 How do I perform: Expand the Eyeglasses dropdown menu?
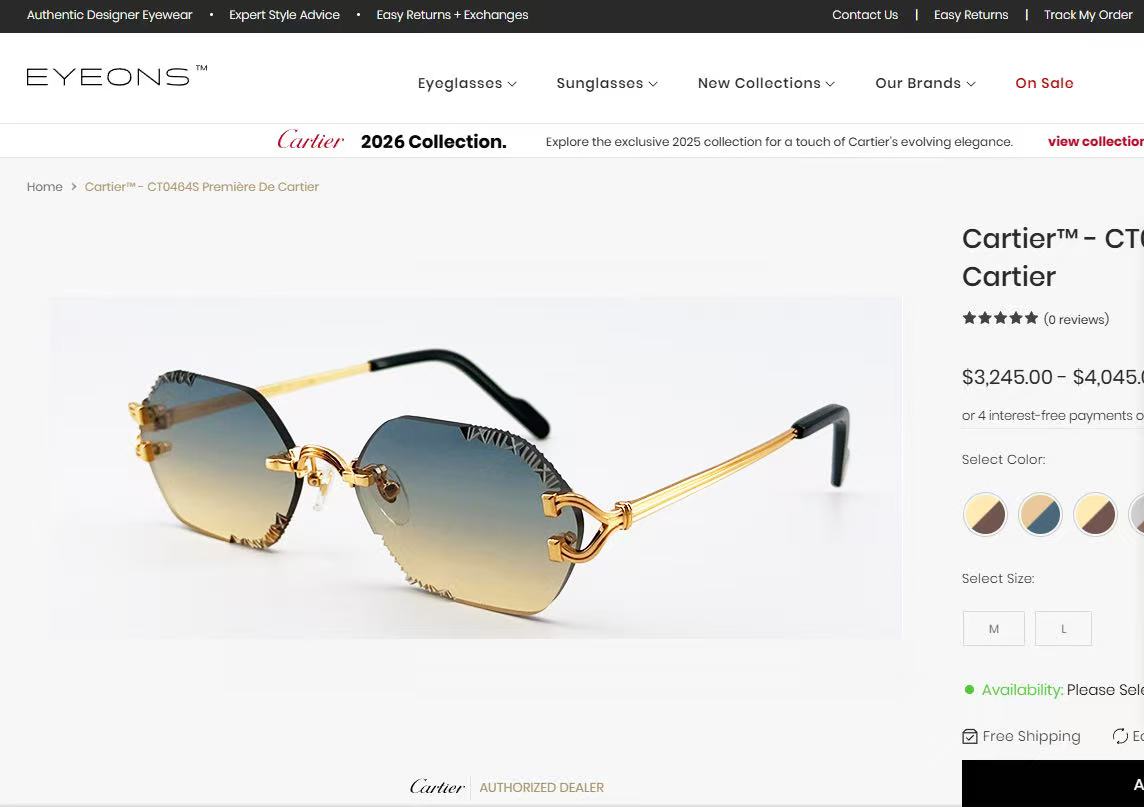[x=467, y=83]
